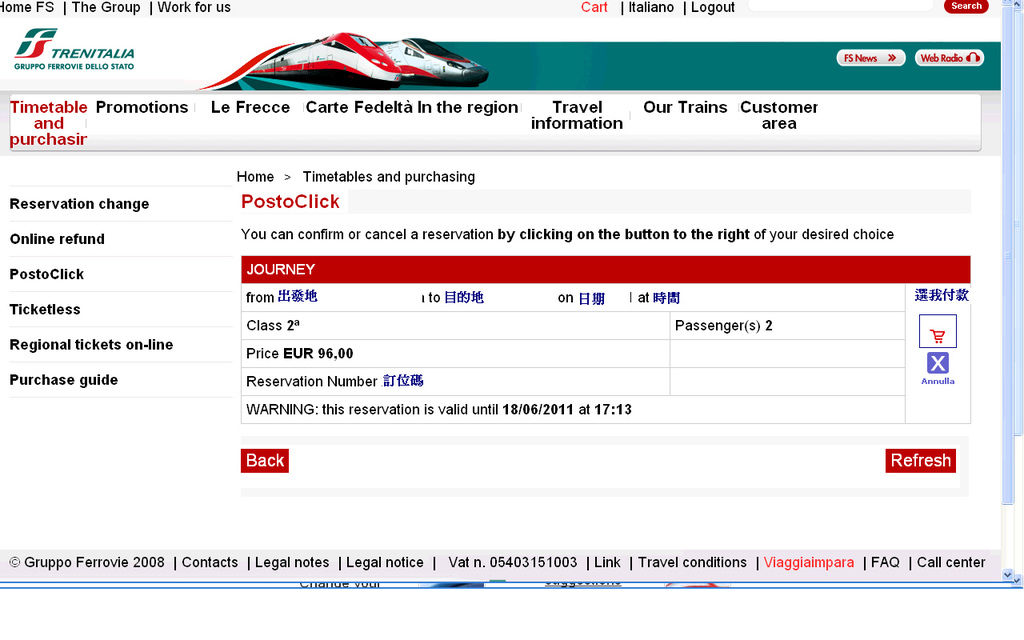The width and height of the screenshot is (1024, 640).
Task: Select Purchase guide in sidebar
Action: (63, 380)
